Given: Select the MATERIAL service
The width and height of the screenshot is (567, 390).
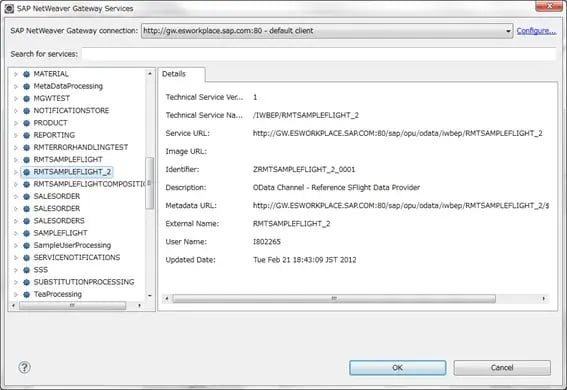Looking at the screenshot, I should point(51,74).
